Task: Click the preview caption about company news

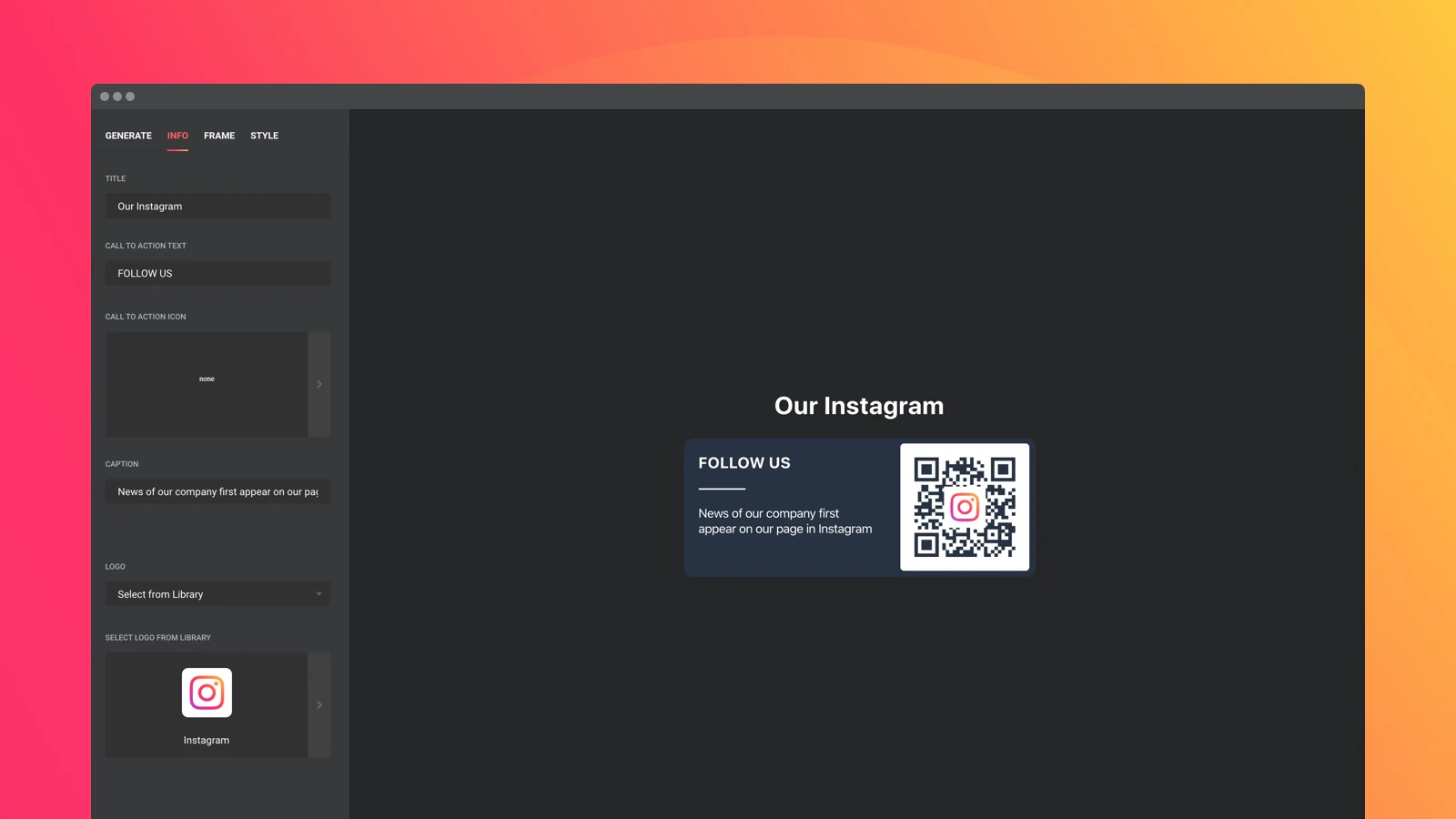Action: click(x=785, y=521)
